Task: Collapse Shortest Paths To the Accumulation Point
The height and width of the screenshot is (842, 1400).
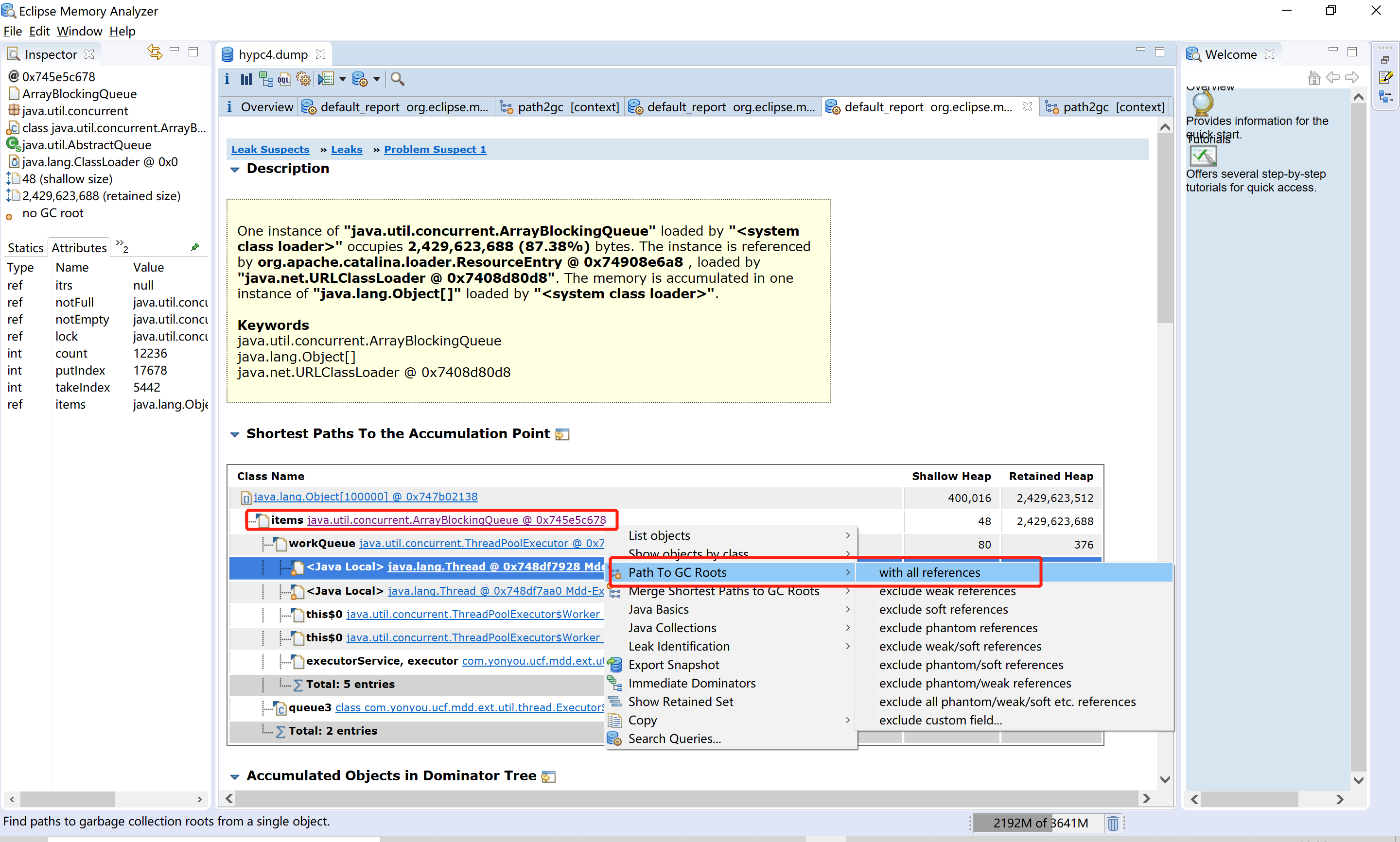Action: 234,434
